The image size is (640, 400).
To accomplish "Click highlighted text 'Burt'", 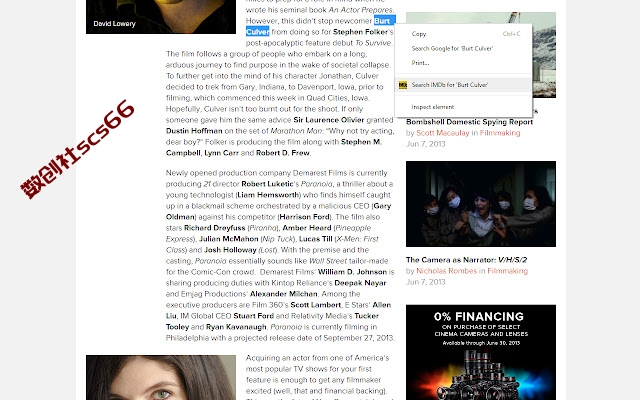I will tap(382, 21).
